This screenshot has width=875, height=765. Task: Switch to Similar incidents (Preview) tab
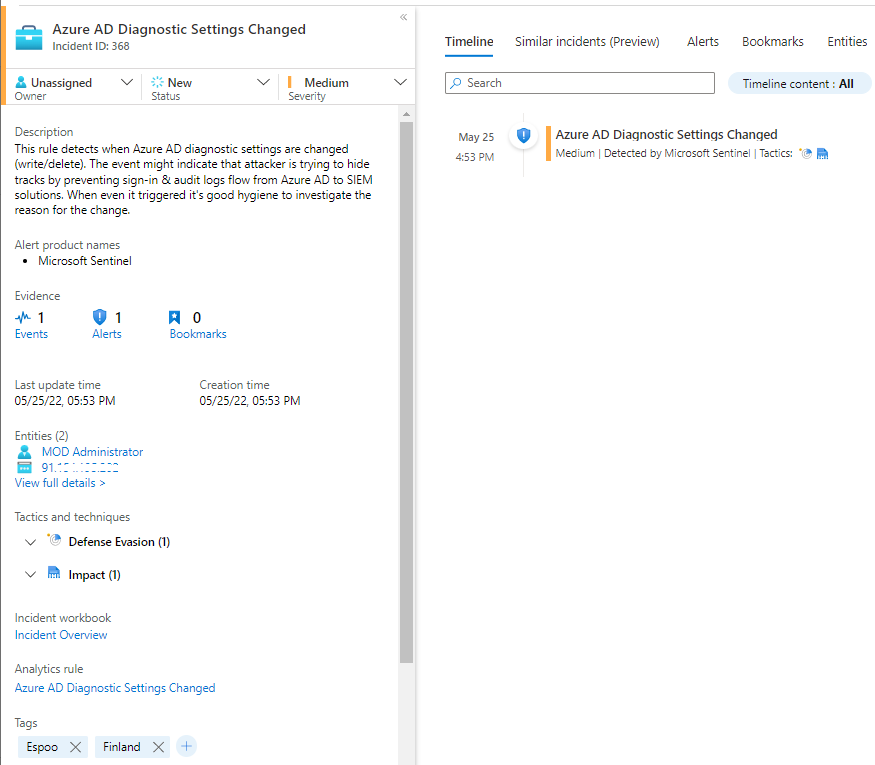click(587, 42)
